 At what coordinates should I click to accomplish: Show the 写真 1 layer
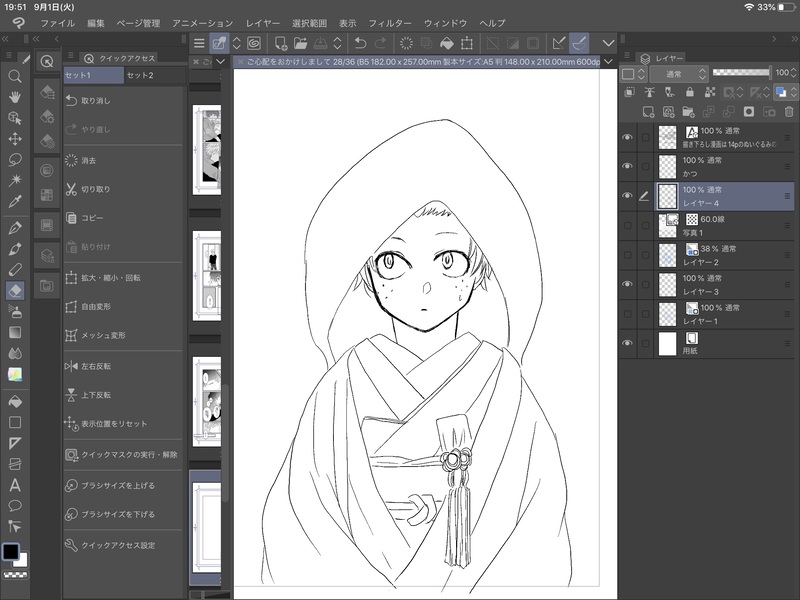(627, 226)
